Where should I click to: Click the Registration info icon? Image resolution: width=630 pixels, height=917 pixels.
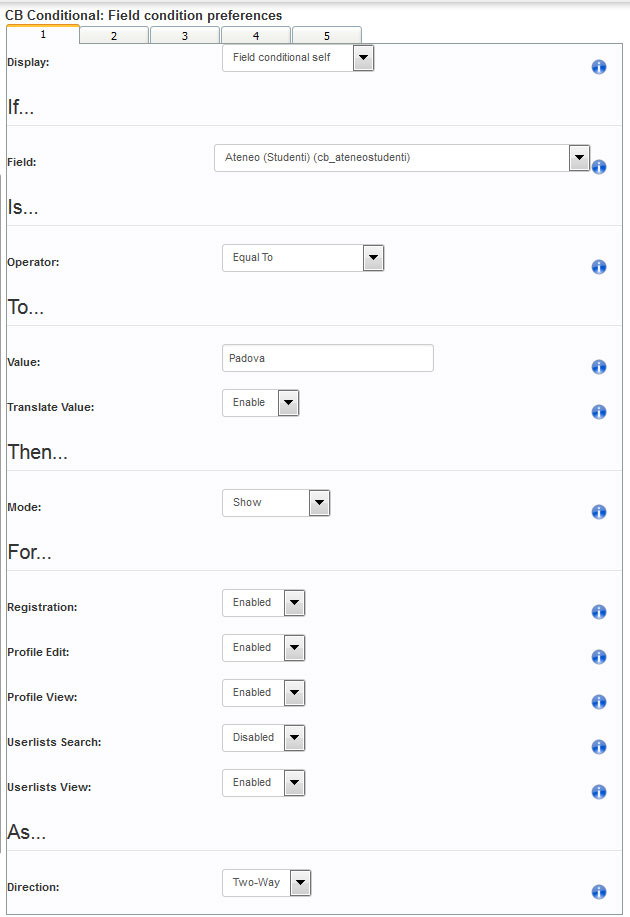point(598,612)
